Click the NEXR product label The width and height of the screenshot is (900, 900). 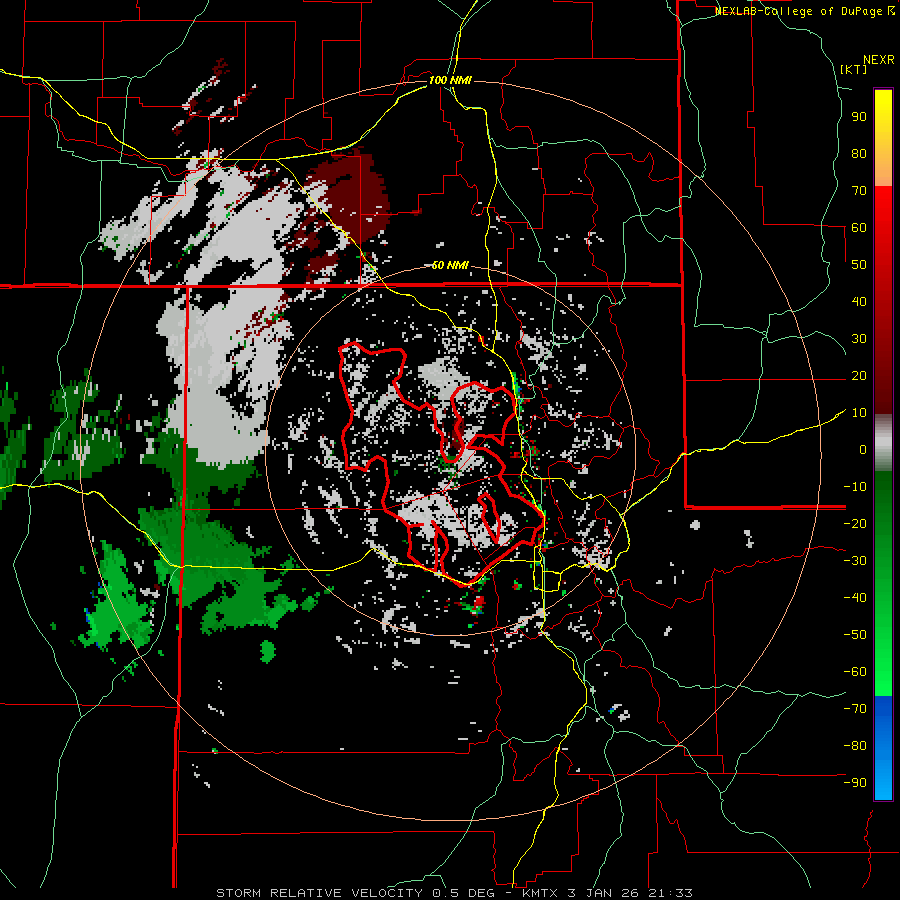pyautogui.click(x=878, y=60)
